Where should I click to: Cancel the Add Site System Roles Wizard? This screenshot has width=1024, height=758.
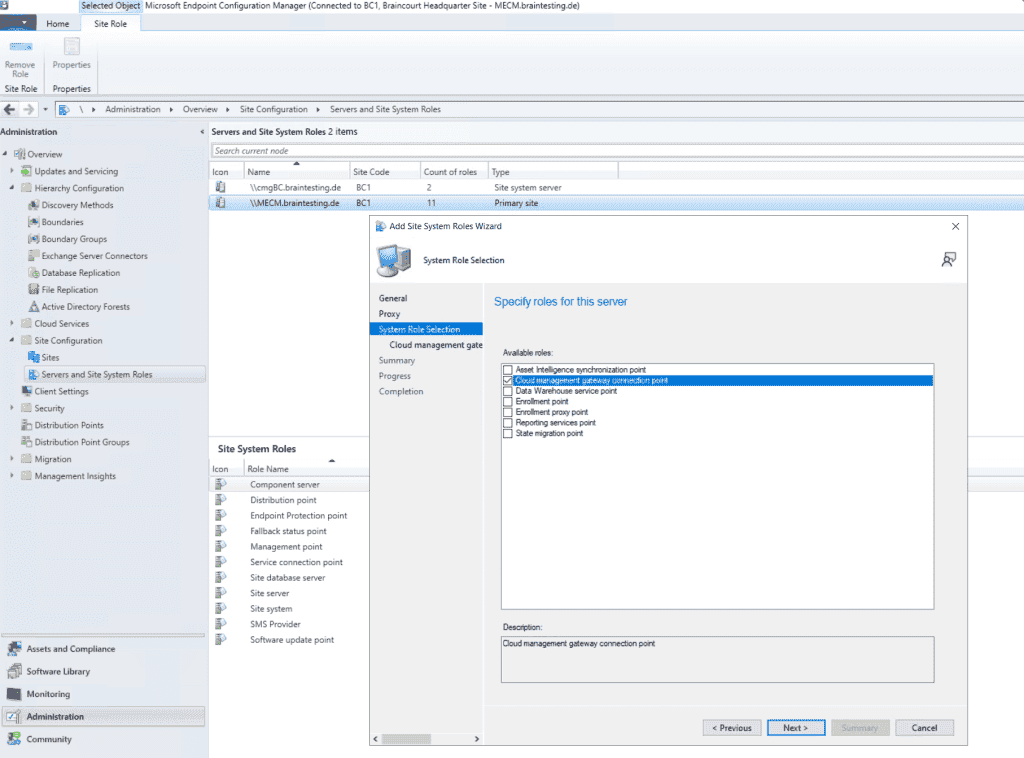pyautogui.click(x=924, y=727)
